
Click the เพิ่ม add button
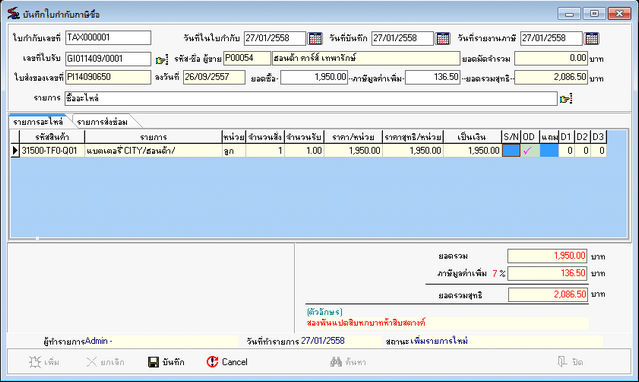[x=44, y=362]
